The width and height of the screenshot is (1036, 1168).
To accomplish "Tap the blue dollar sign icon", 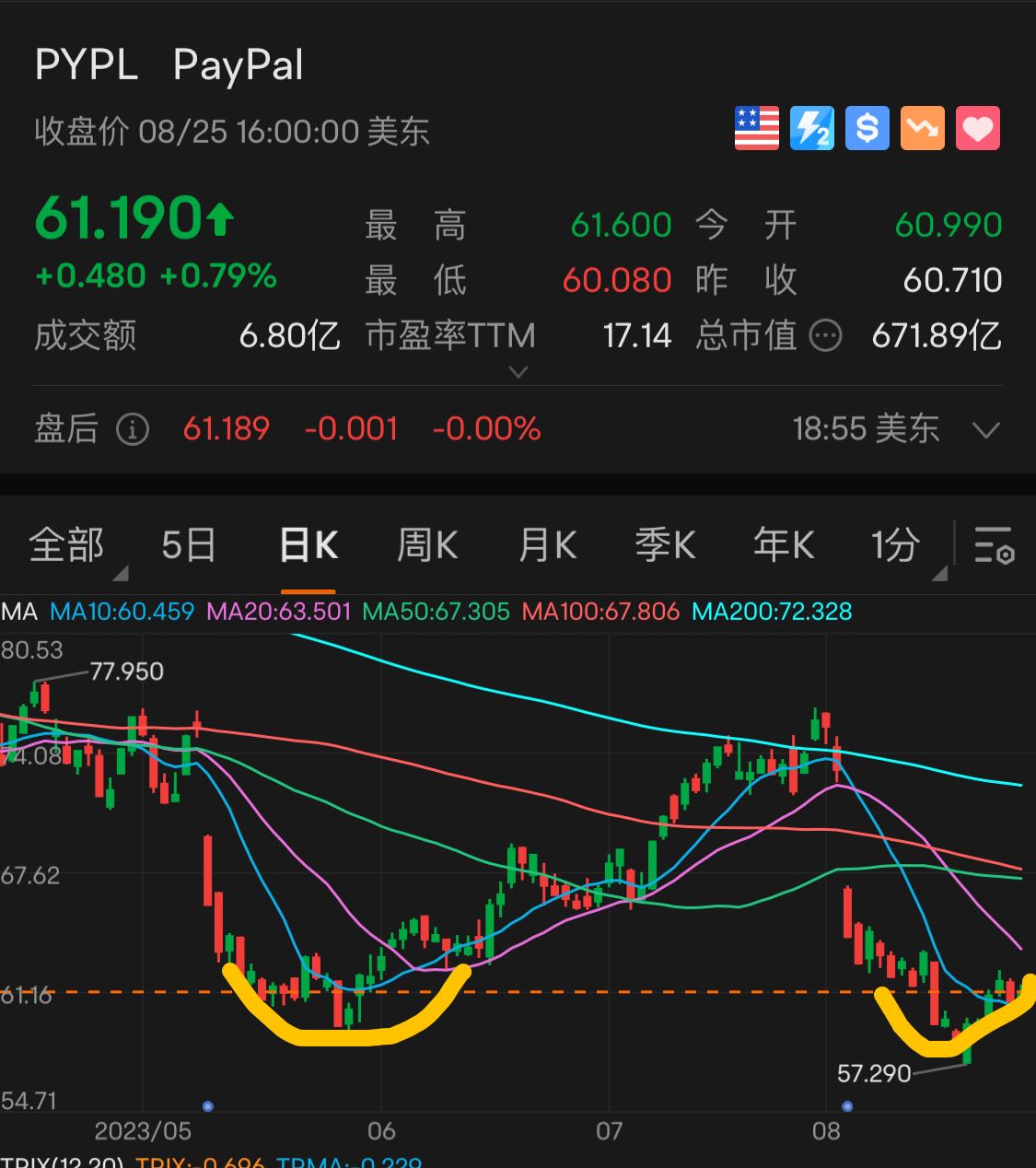I will click(x=867, y=128).
